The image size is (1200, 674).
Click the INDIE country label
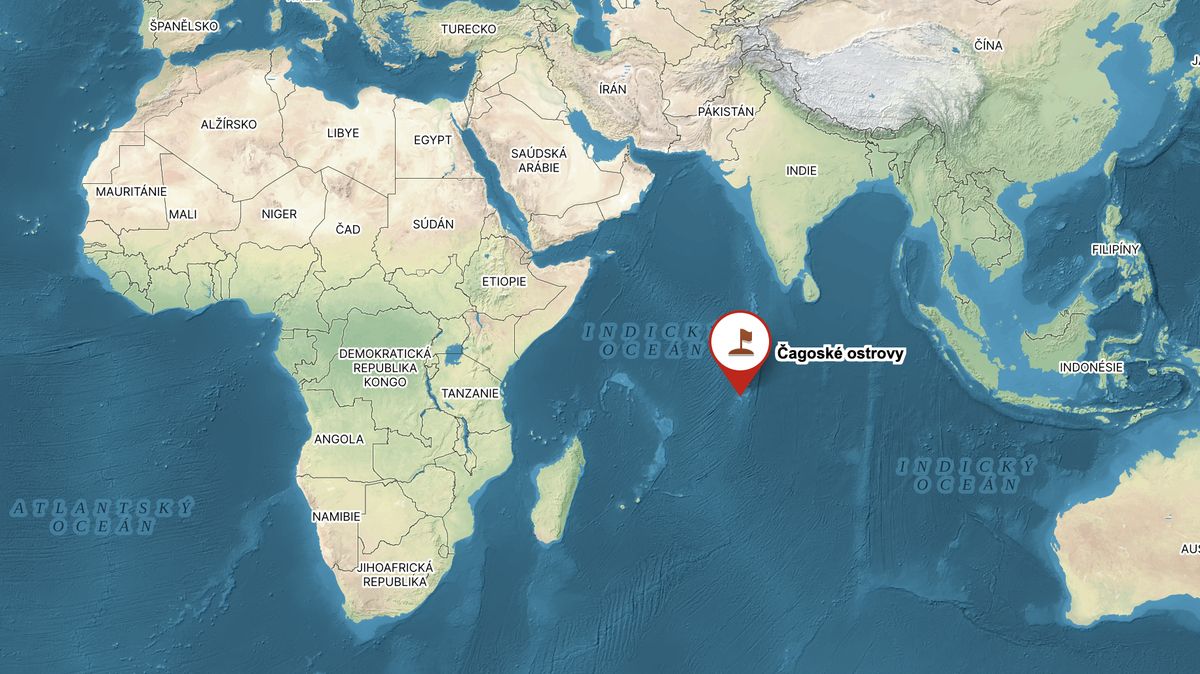tap(801, 171)
